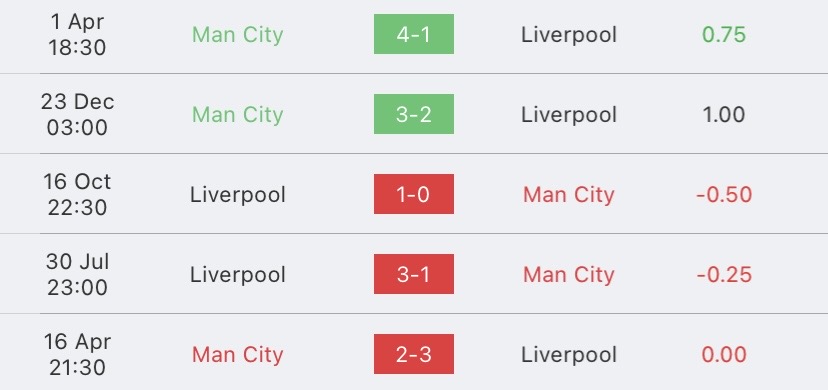Select red Man City in 30 Jul match
Image resolution: width=828 pixels, height=390 pixels.
point(569,274)
